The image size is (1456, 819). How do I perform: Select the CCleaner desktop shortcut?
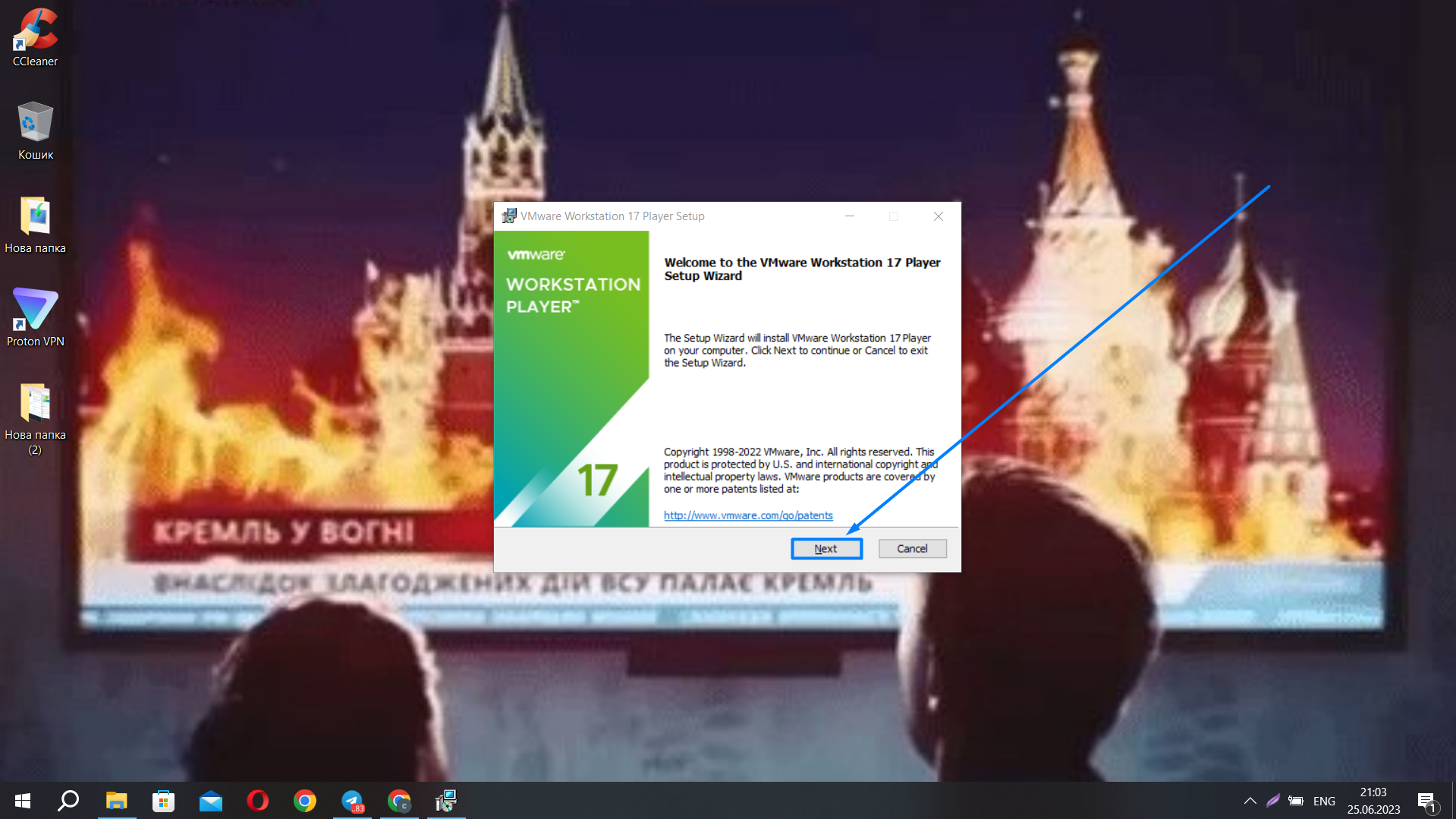35,38
